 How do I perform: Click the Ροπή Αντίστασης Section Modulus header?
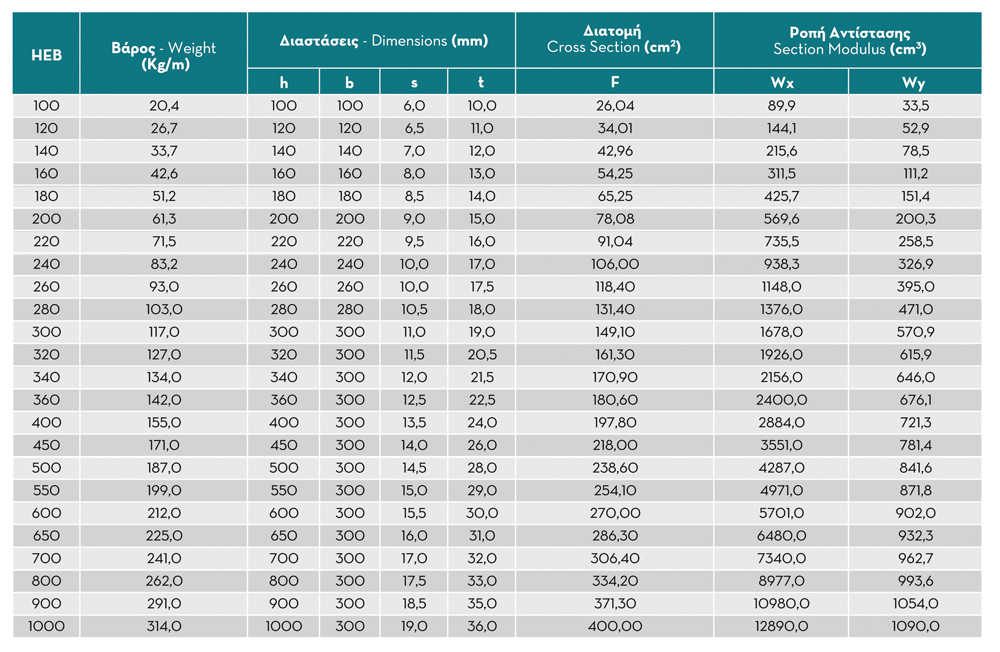point(849,41)
